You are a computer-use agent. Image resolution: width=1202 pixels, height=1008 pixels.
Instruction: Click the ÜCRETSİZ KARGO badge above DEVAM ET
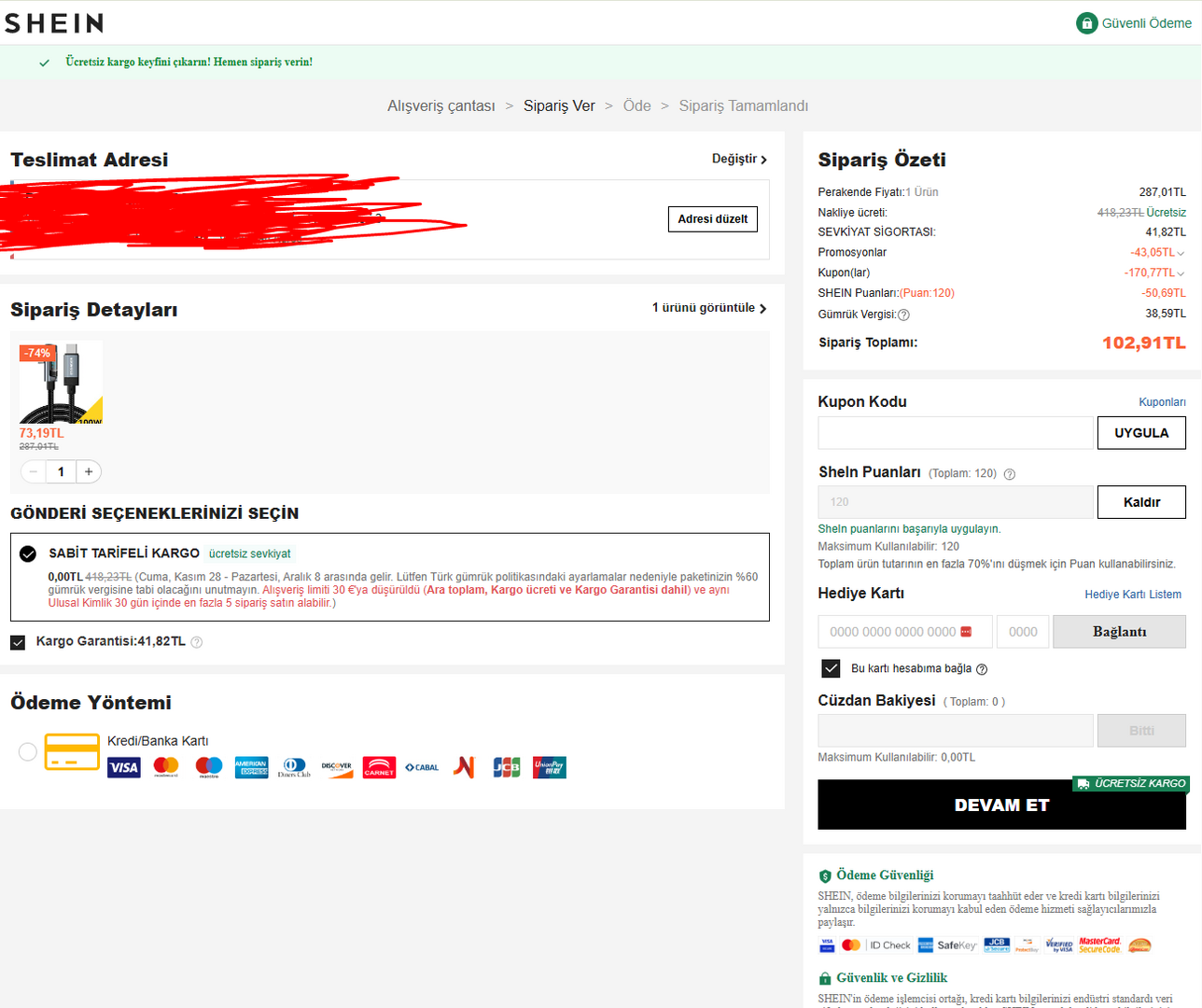1131,784
